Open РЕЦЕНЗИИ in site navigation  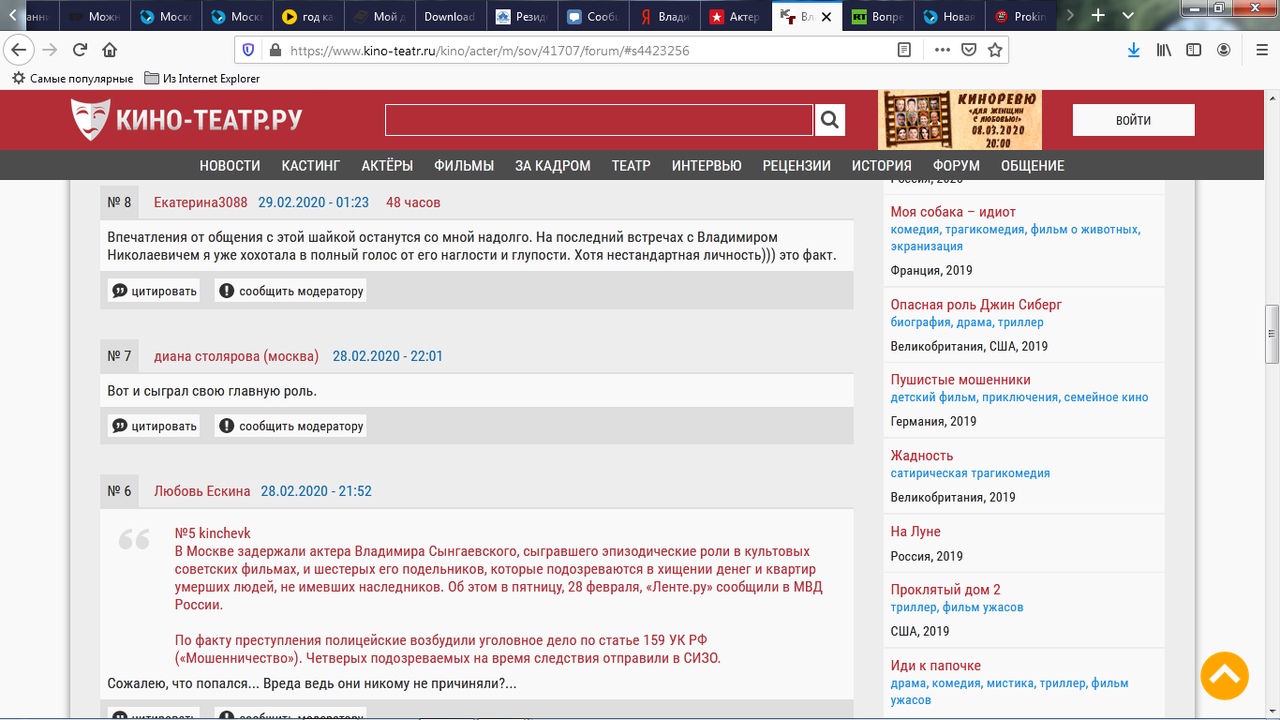click(x=796, y=166)
